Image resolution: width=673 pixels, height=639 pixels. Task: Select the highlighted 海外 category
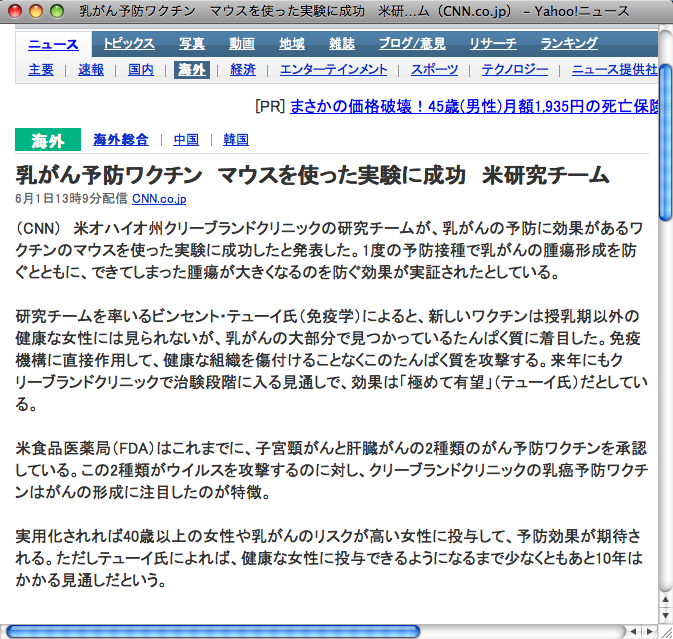click(x=192, y=70)
